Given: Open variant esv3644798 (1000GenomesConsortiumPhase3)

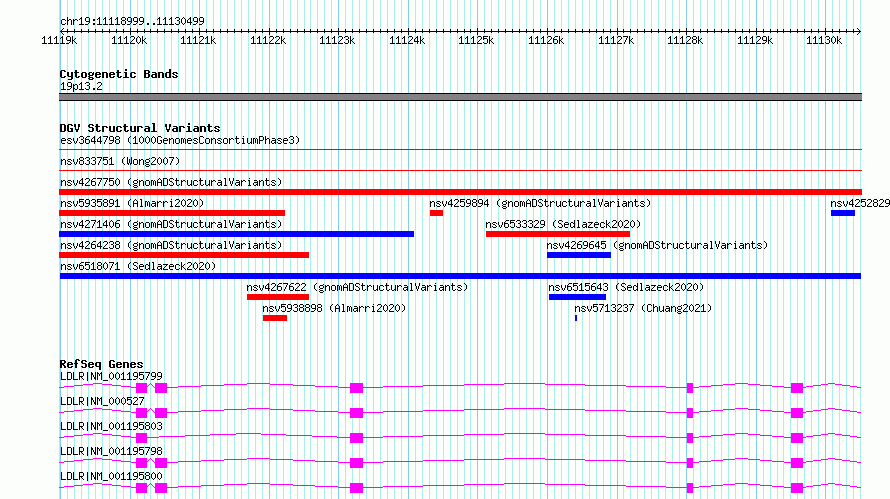Looking at the screenshot, I should (180, 140).
